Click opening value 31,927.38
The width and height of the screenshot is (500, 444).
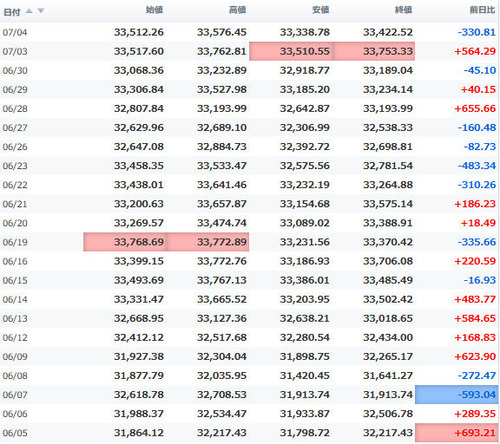(x=139, y=356)
